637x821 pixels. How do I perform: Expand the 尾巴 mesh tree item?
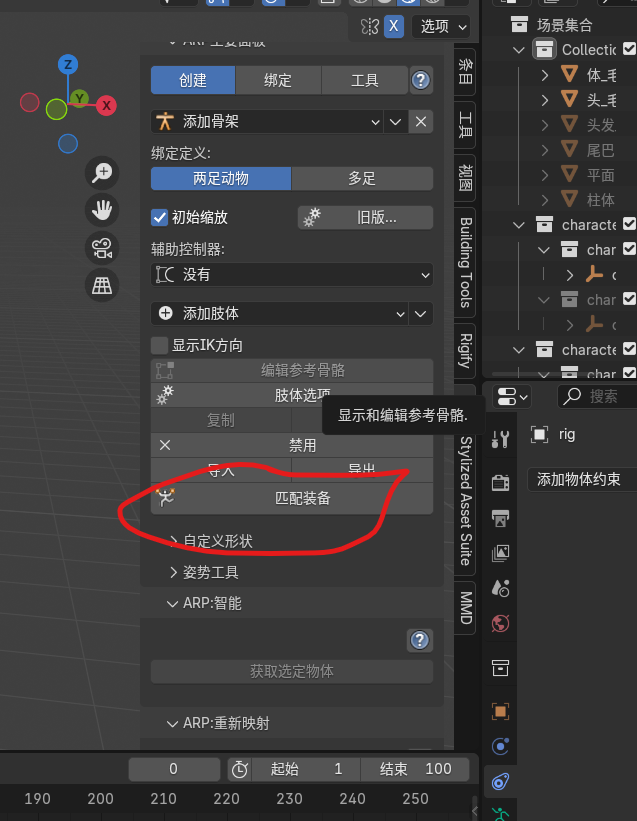click(545, 150)
